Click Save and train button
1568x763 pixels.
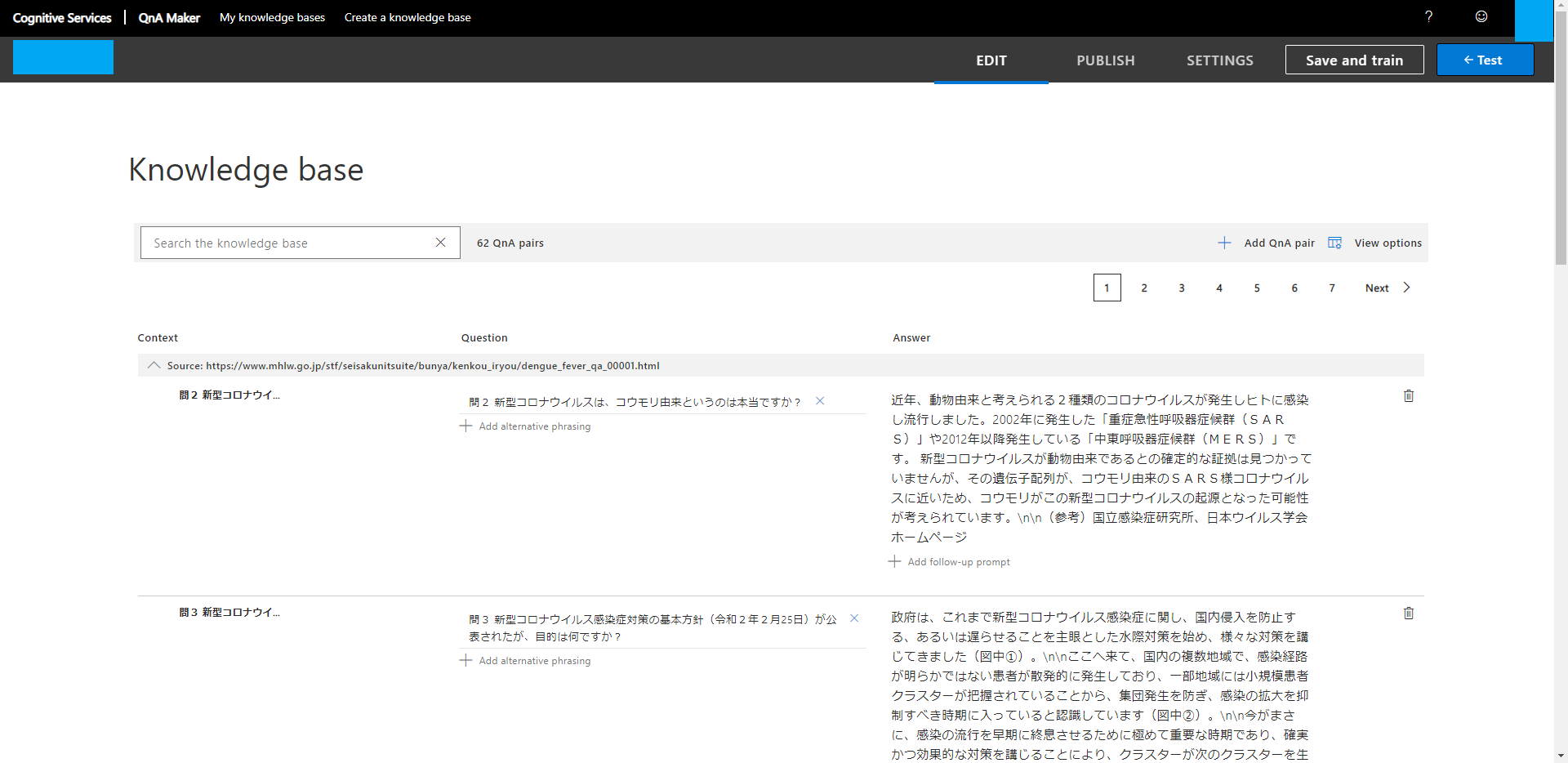coord(1354,60)
